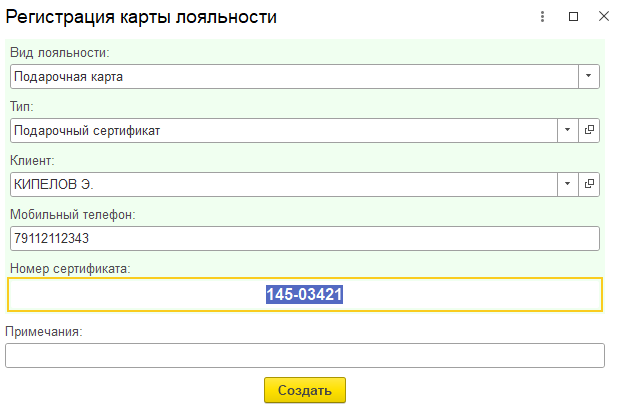Focus the Мобильный телефон input with 79112112343
Image resolution: width=622 pixels, height=412 pixels.
coord(300,239)
